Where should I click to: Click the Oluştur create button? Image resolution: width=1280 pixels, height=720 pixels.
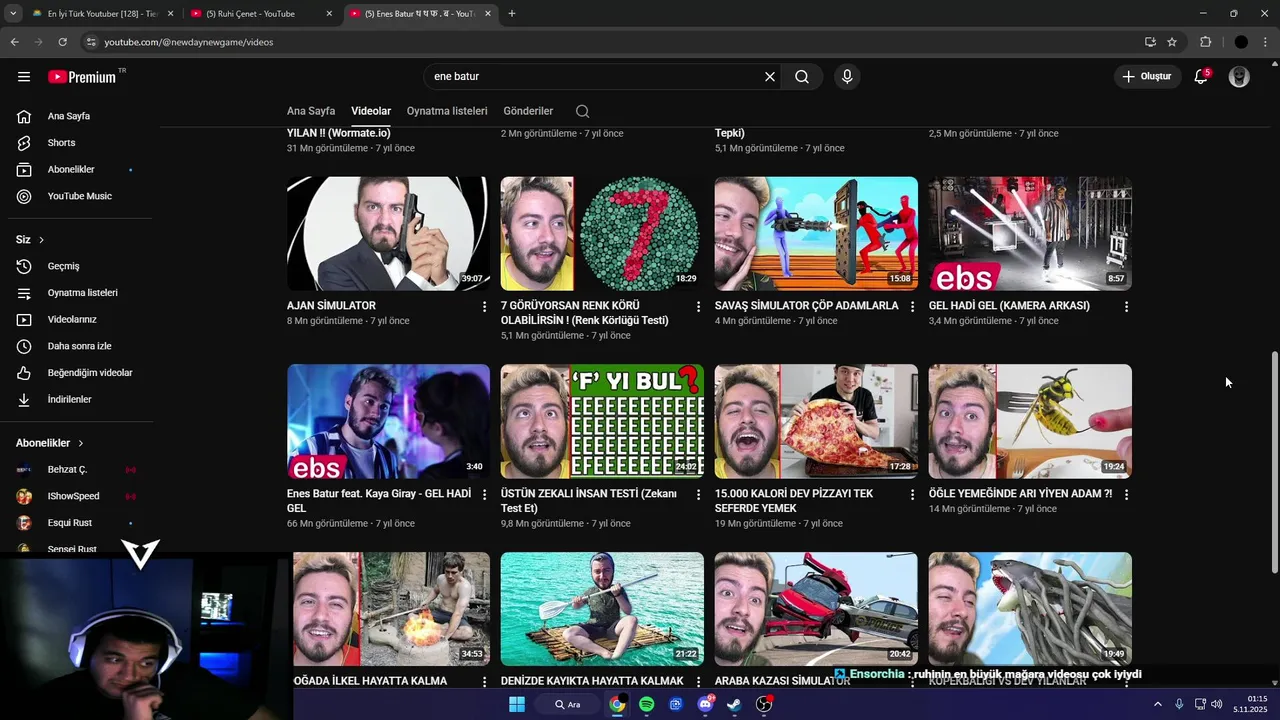(x=1147, y=77)
